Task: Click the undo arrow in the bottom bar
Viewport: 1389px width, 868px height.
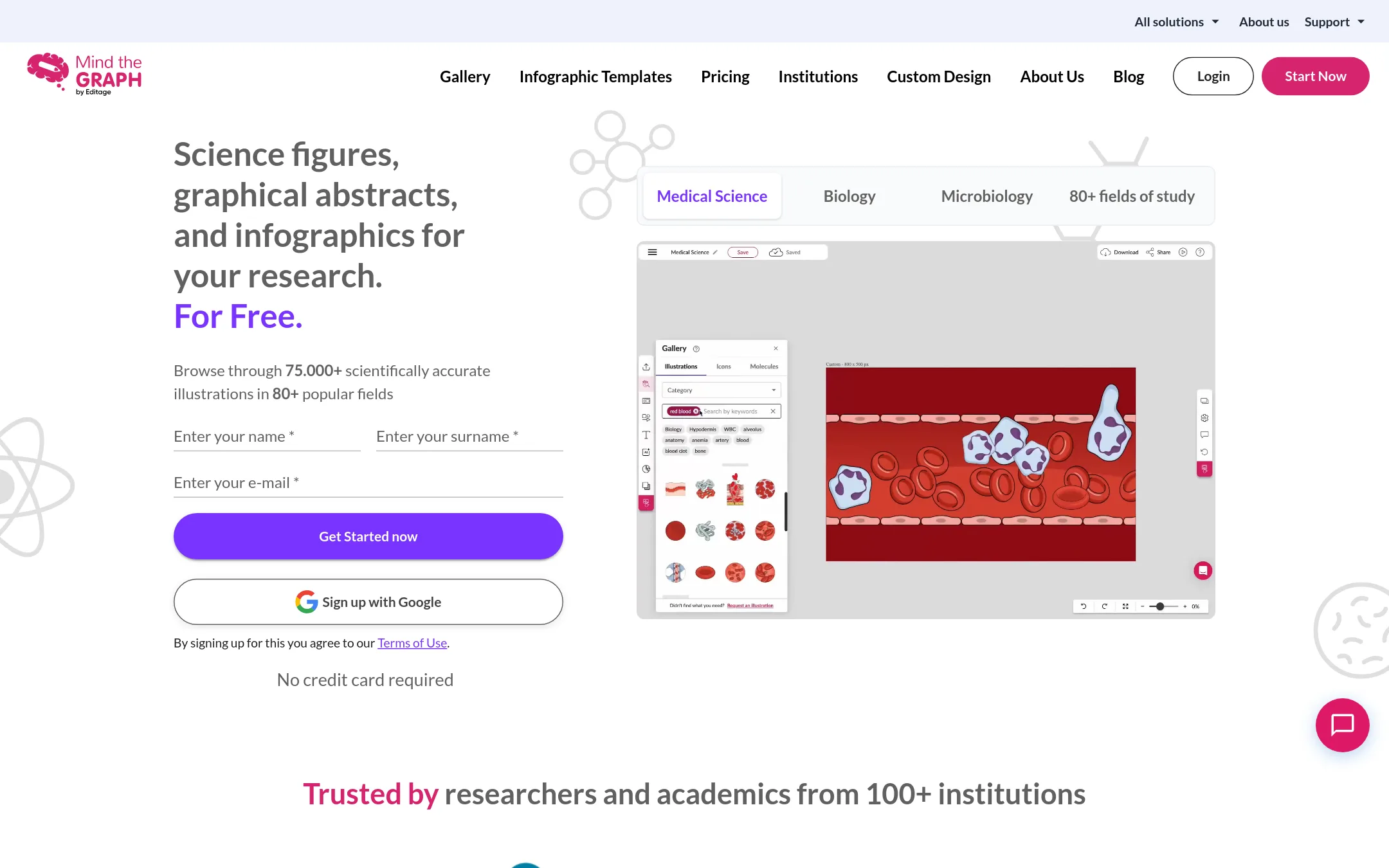Action: pos(1084,606)
